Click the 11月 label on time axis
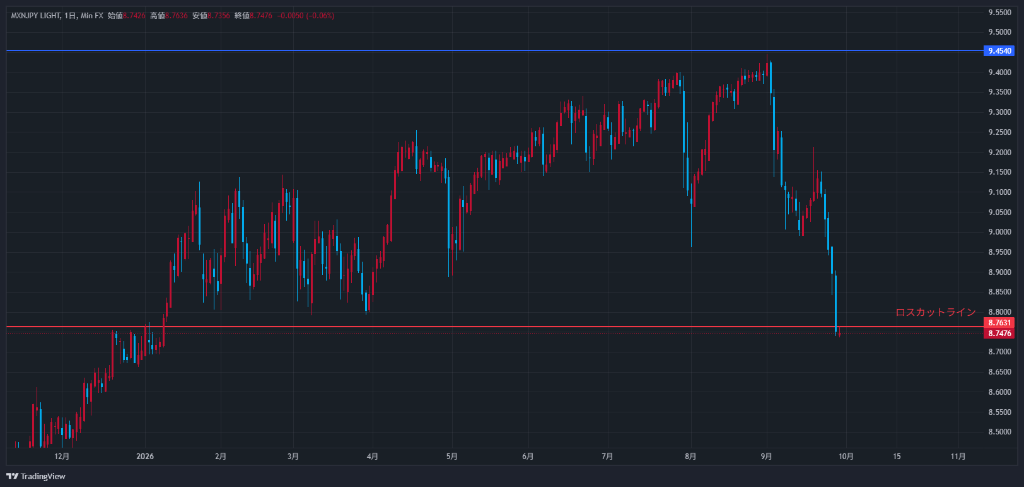The height and width of the screenshot is (487, 1024). (x=958, y=456)
